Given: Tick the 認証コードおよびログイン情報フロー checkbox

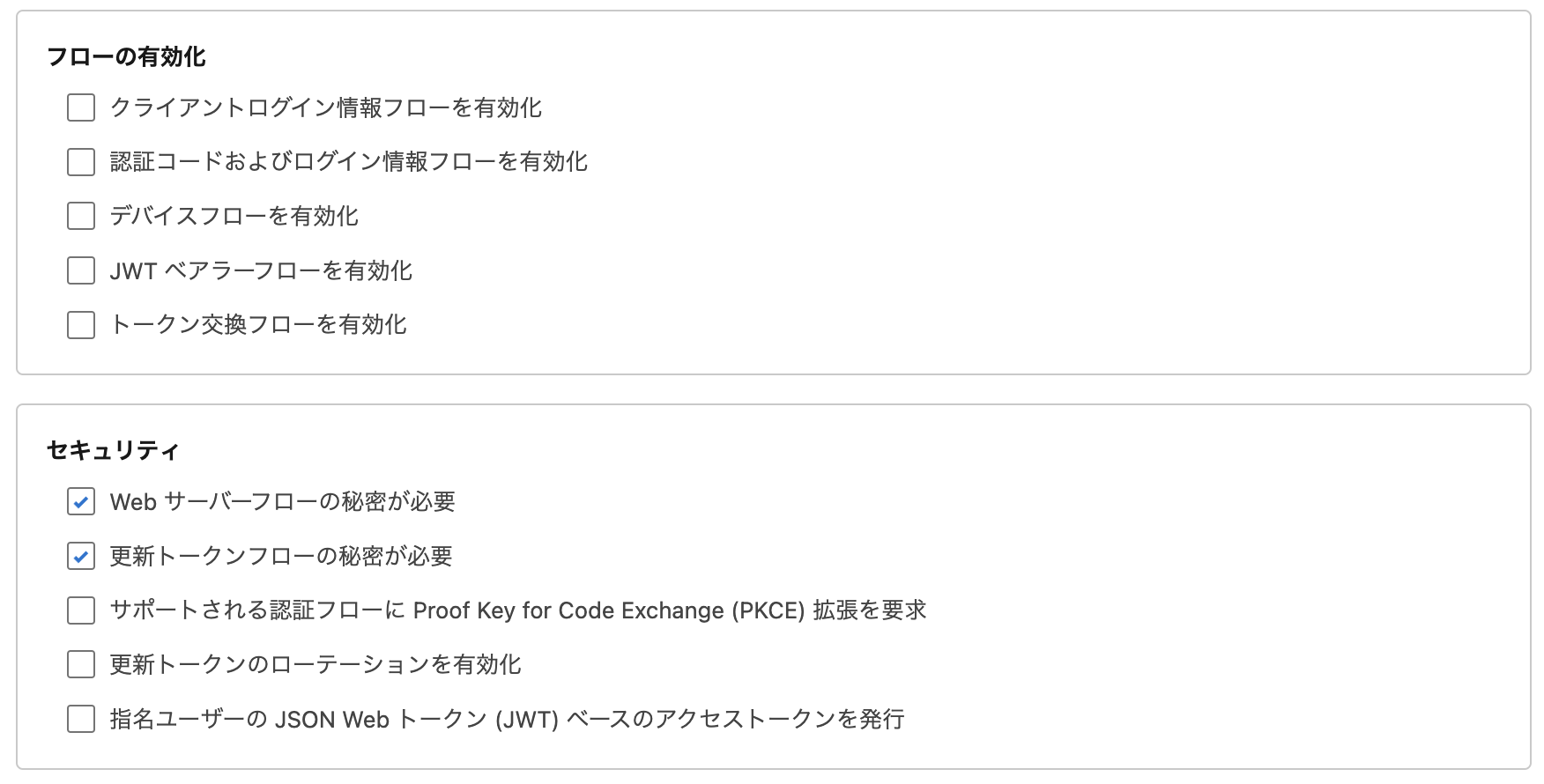Looking at the screenshot, I should (81, 162).
